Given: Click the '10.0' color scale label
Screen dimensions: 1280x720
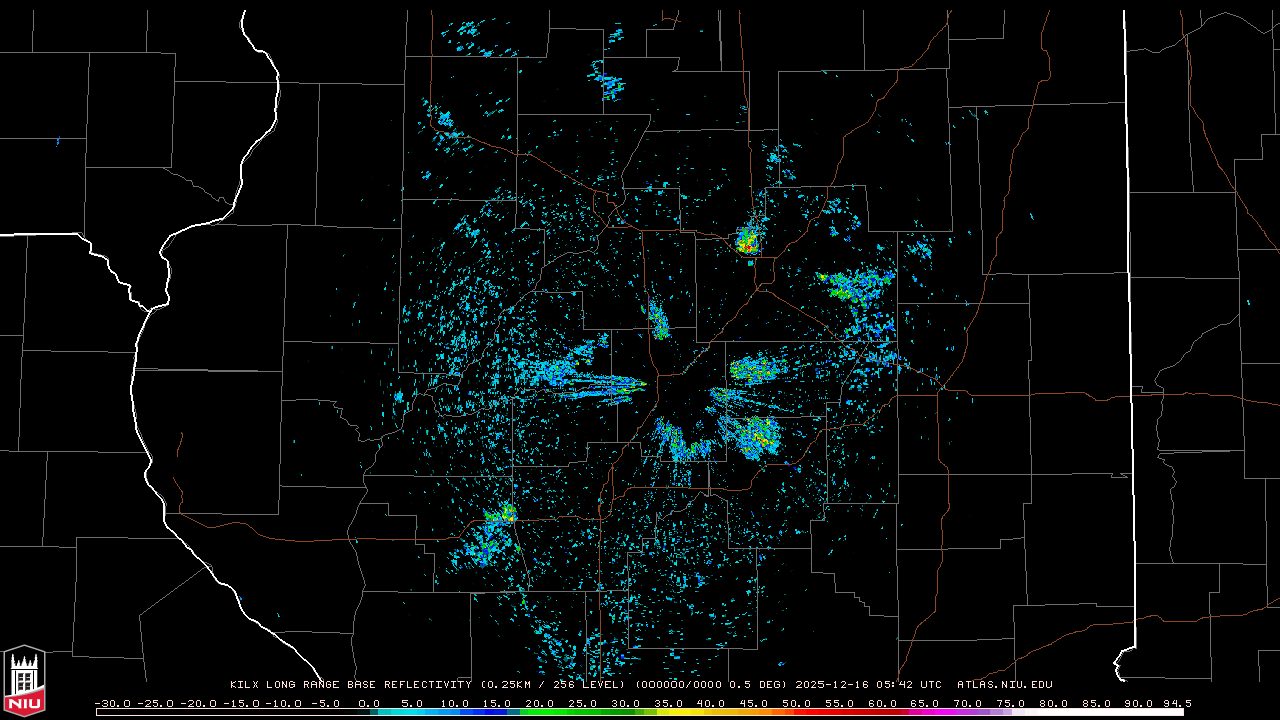Looking at the screenshot, I should click(x=455, y=703).
